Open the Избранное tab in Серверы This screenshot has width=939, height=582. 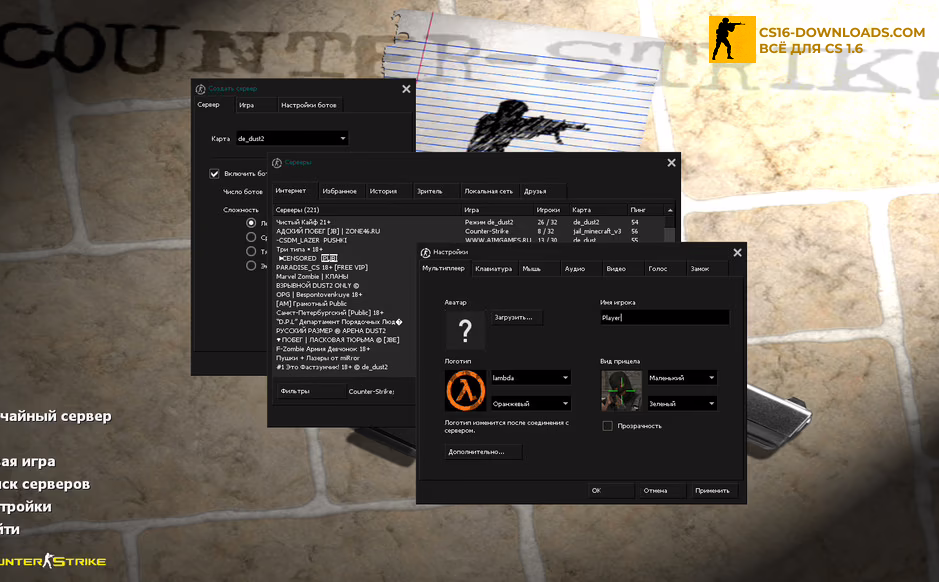(x=340, y=192)
